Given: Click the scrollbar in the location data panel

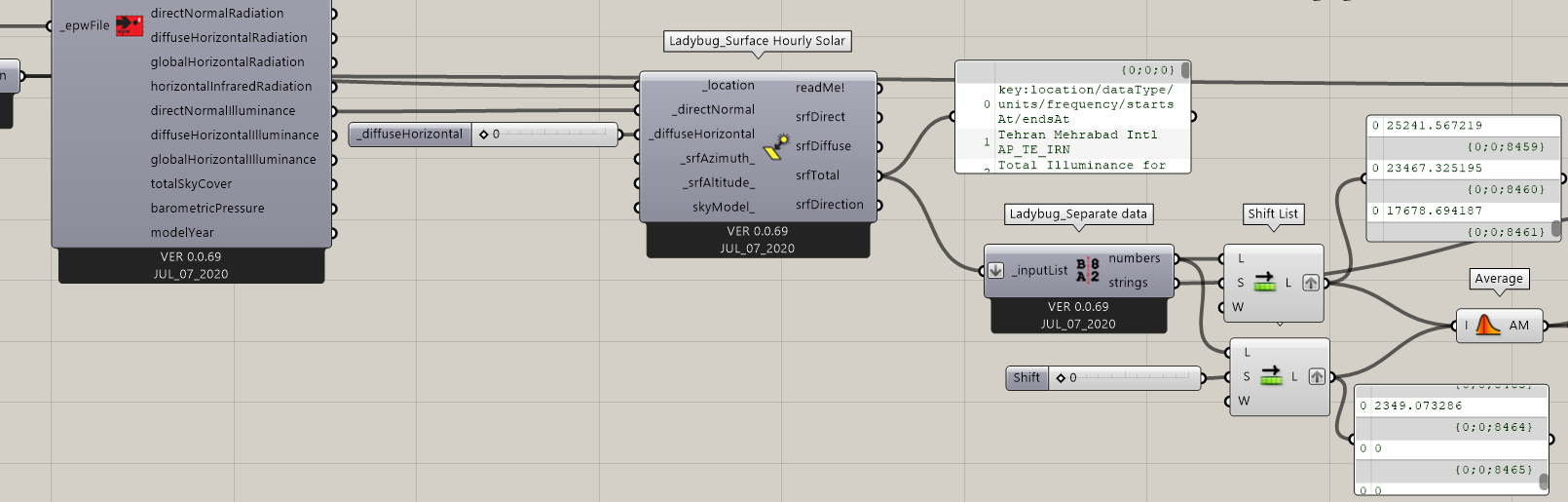Looking at the screenshot, I should pos(1185,70).
